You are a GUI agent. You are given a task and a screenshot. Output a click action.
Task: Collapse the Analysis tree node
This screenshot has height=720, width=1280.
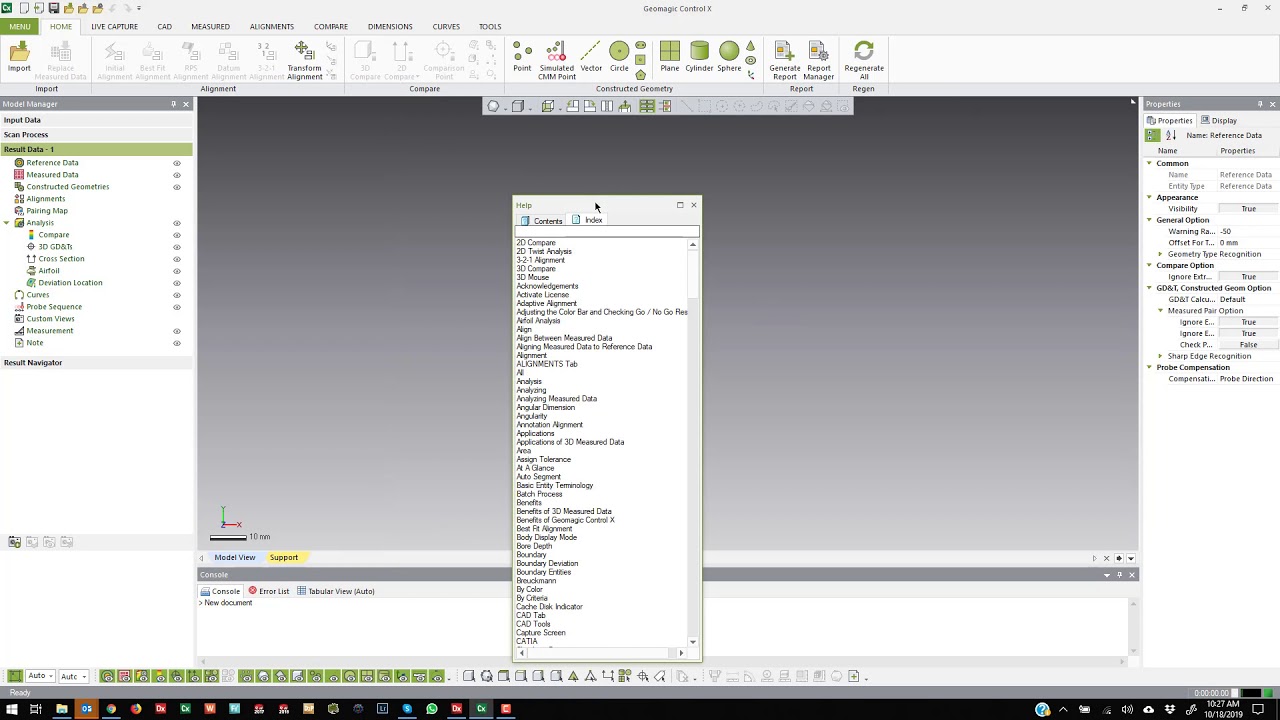point(6,223)
